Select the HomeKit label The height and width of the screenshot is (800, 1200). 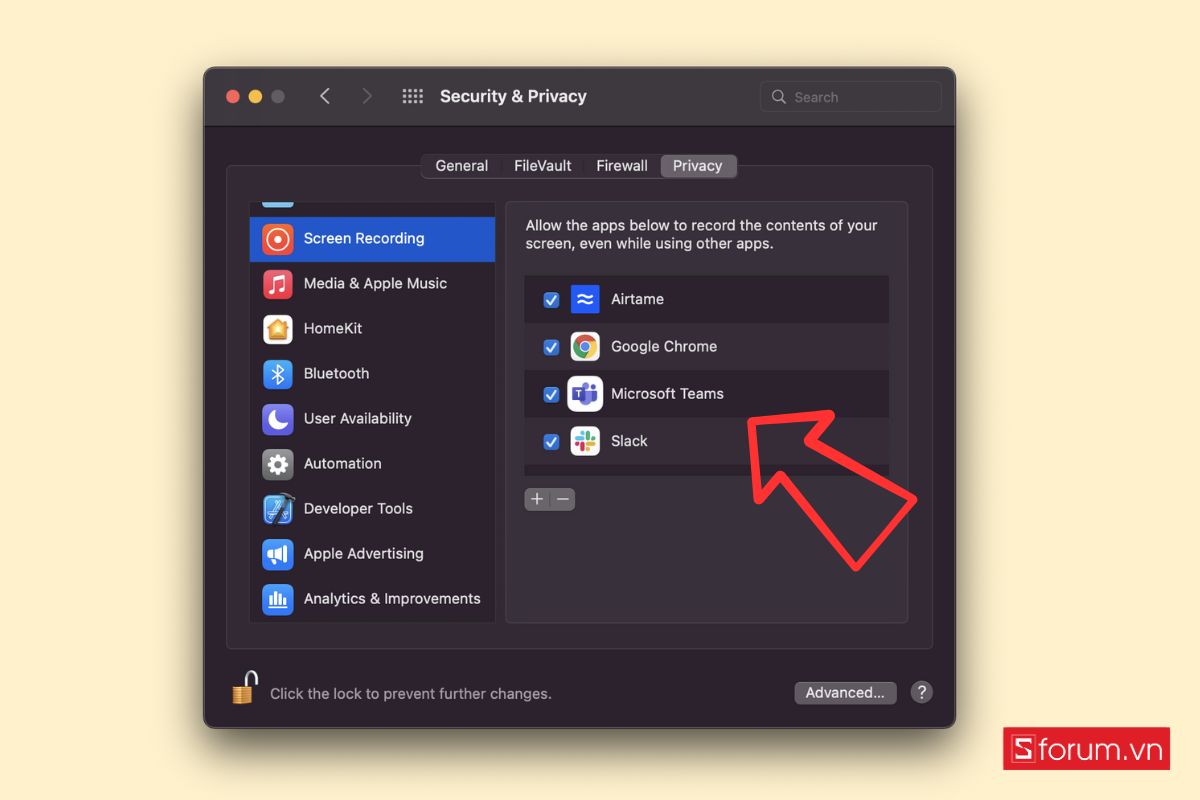(x=333, y=328)
